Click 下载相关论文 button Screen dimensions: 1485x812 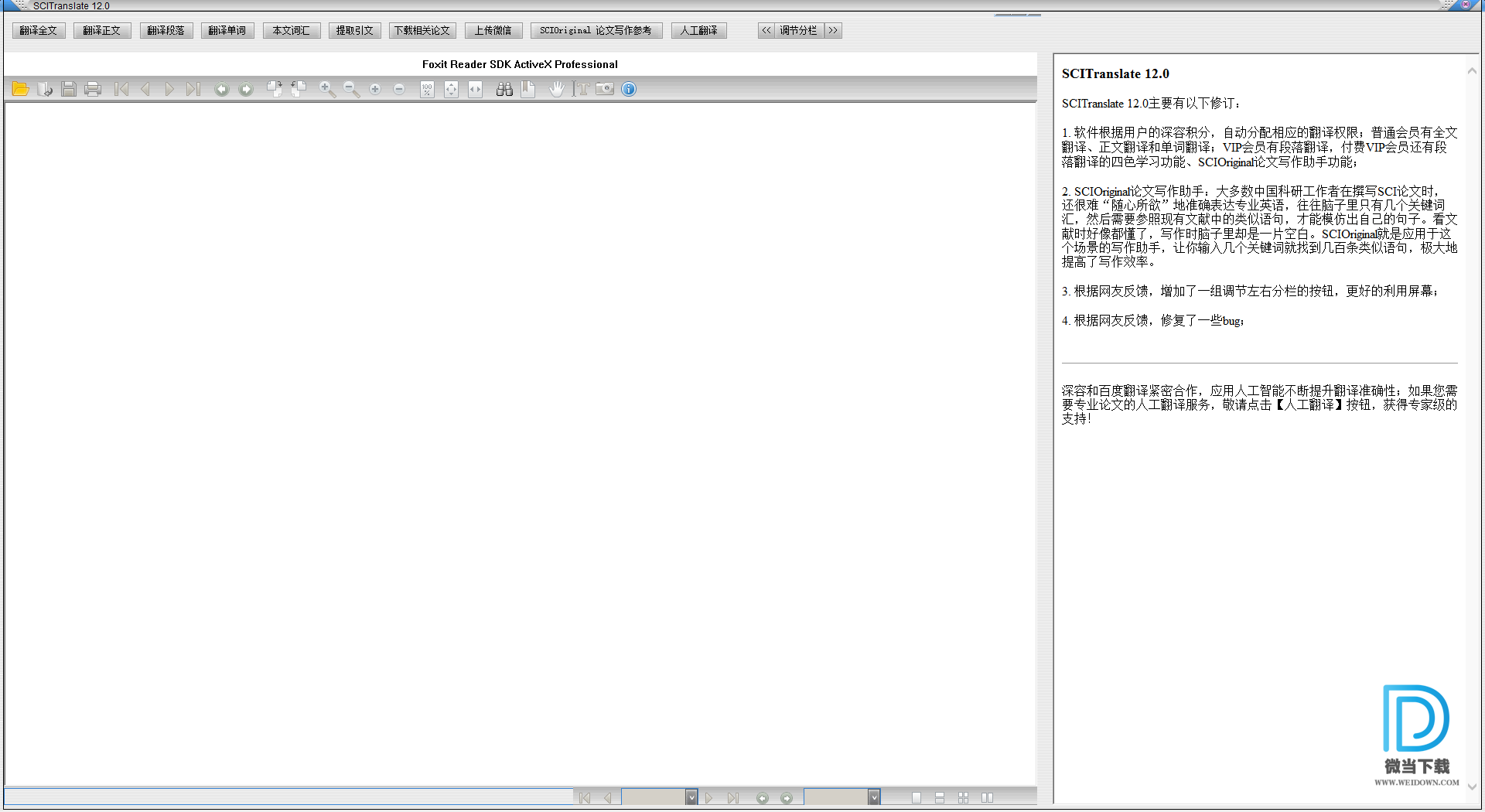click(422, 31)
